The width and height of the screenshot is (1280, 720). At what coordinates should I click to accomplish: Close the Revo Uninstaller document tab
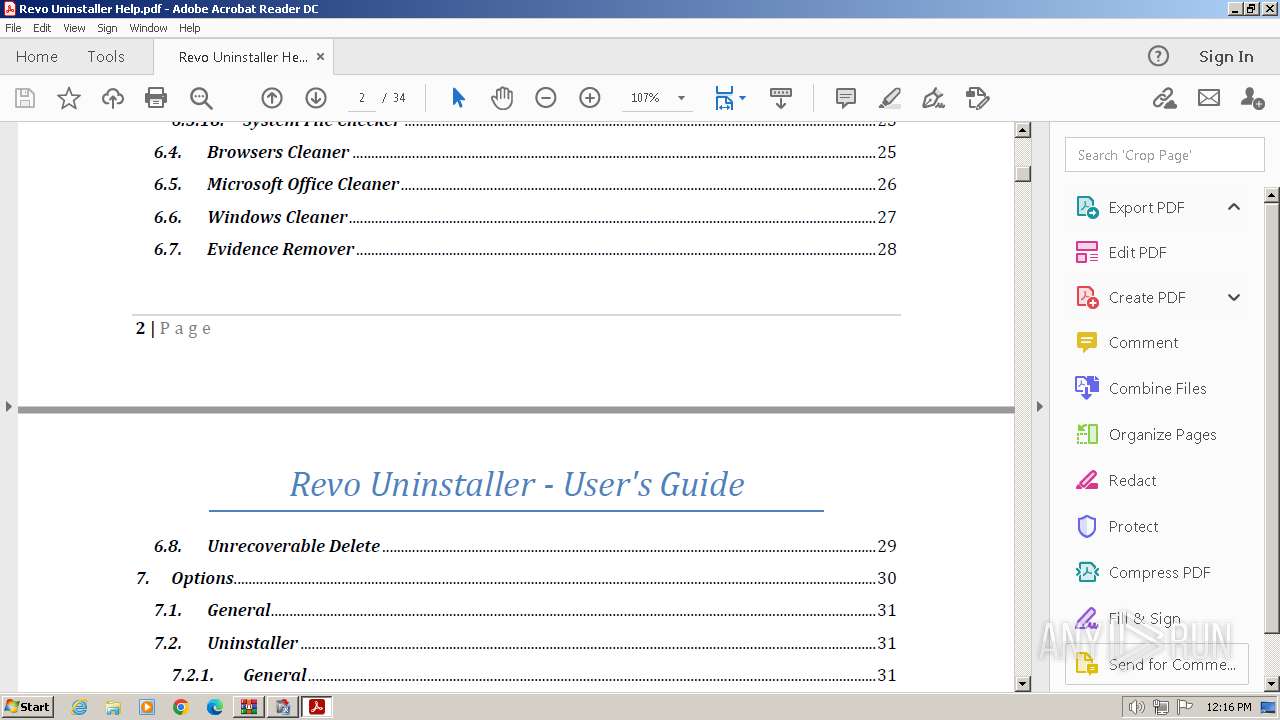pyautogui.click(x=320, y=56)
